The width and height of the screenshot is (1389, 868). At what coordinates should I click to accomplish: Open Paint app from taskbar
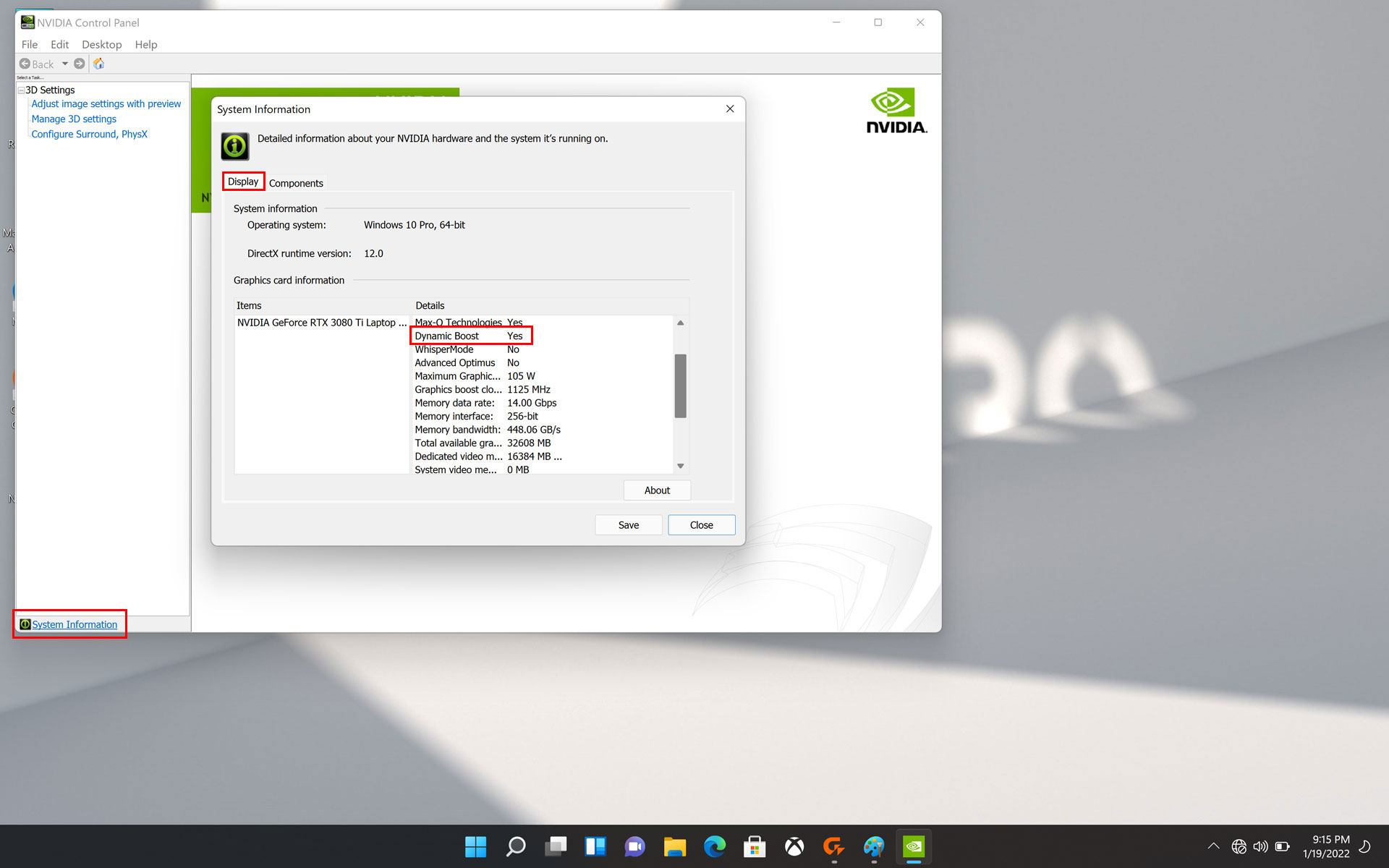(874, 846)
